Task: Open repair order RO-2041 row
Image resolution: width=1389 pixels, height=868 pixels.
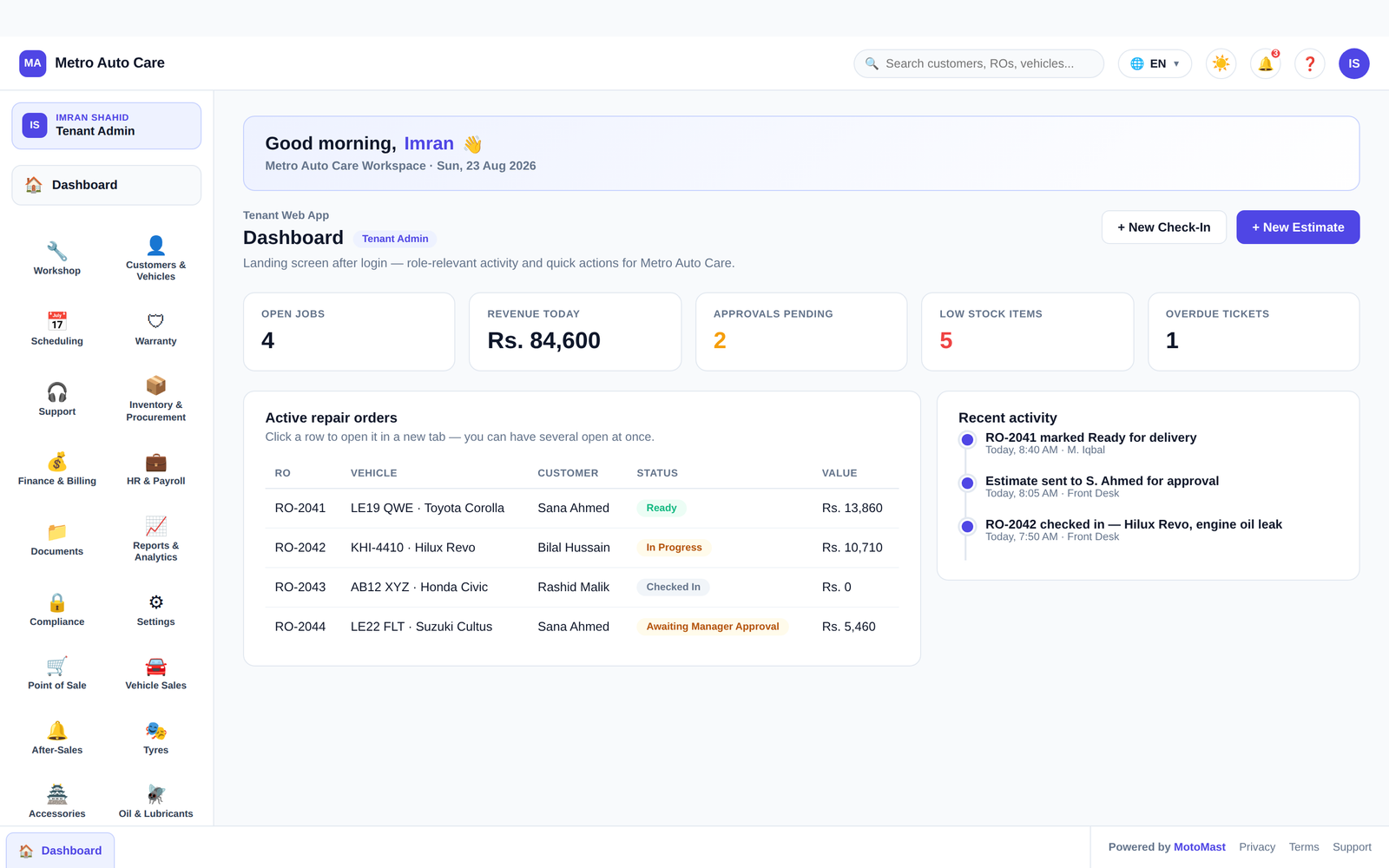Action: [582, 508]
